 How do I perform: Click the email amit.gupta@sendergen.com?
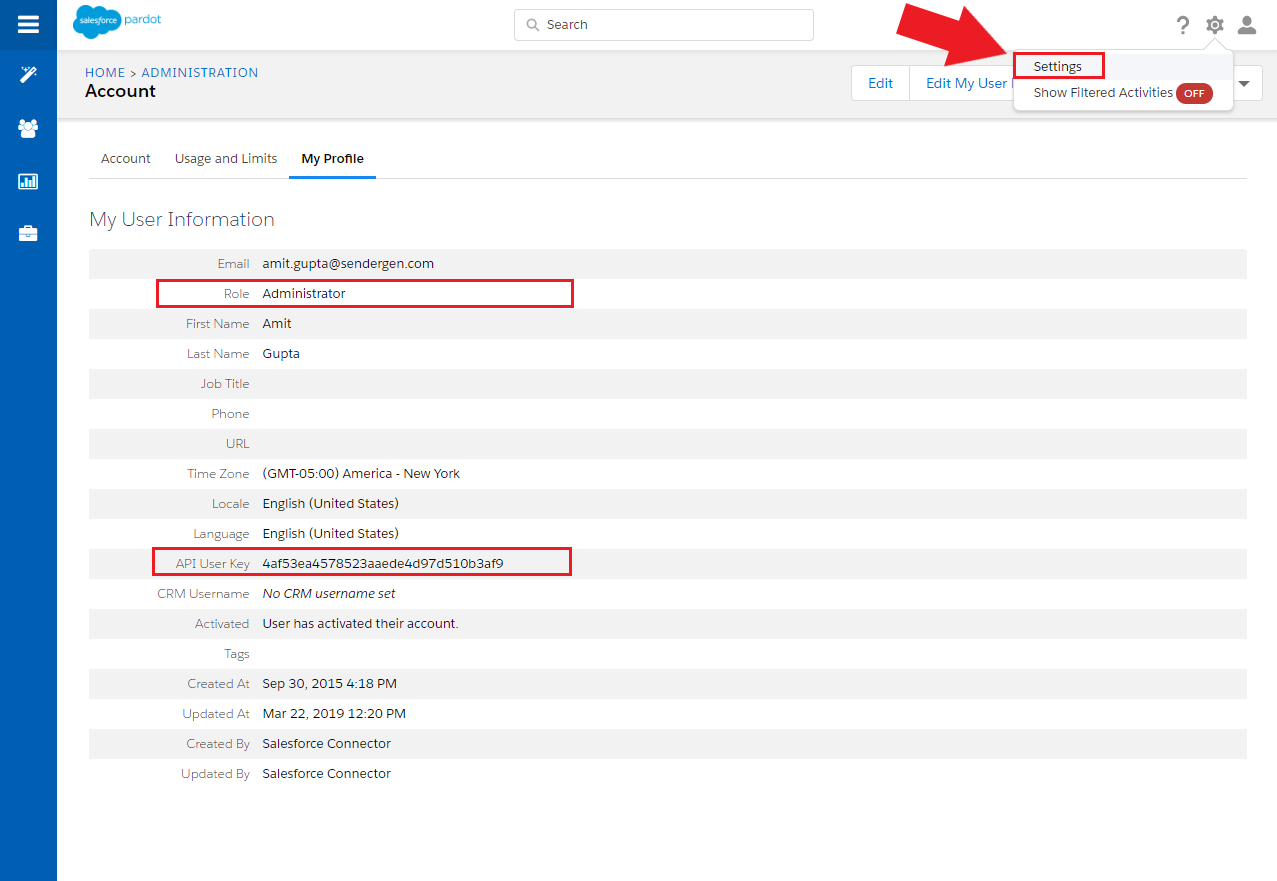pyautogui.click(x=348, y=264)
